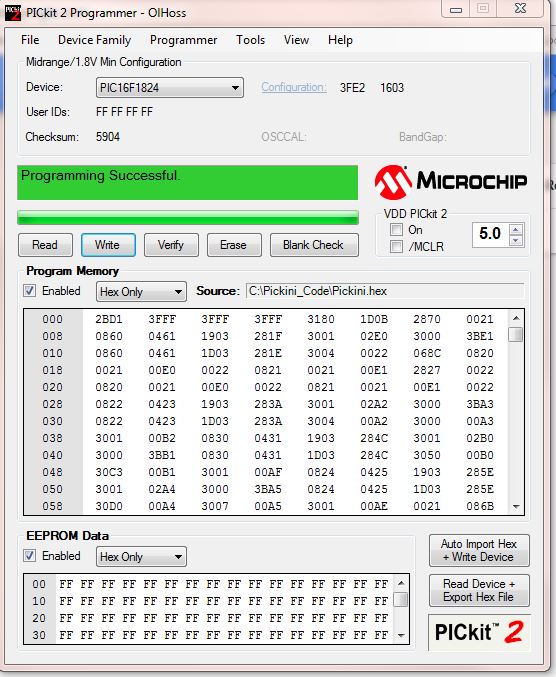Click the Verify button
556x677 pixels.
click(x=171, y=245)
